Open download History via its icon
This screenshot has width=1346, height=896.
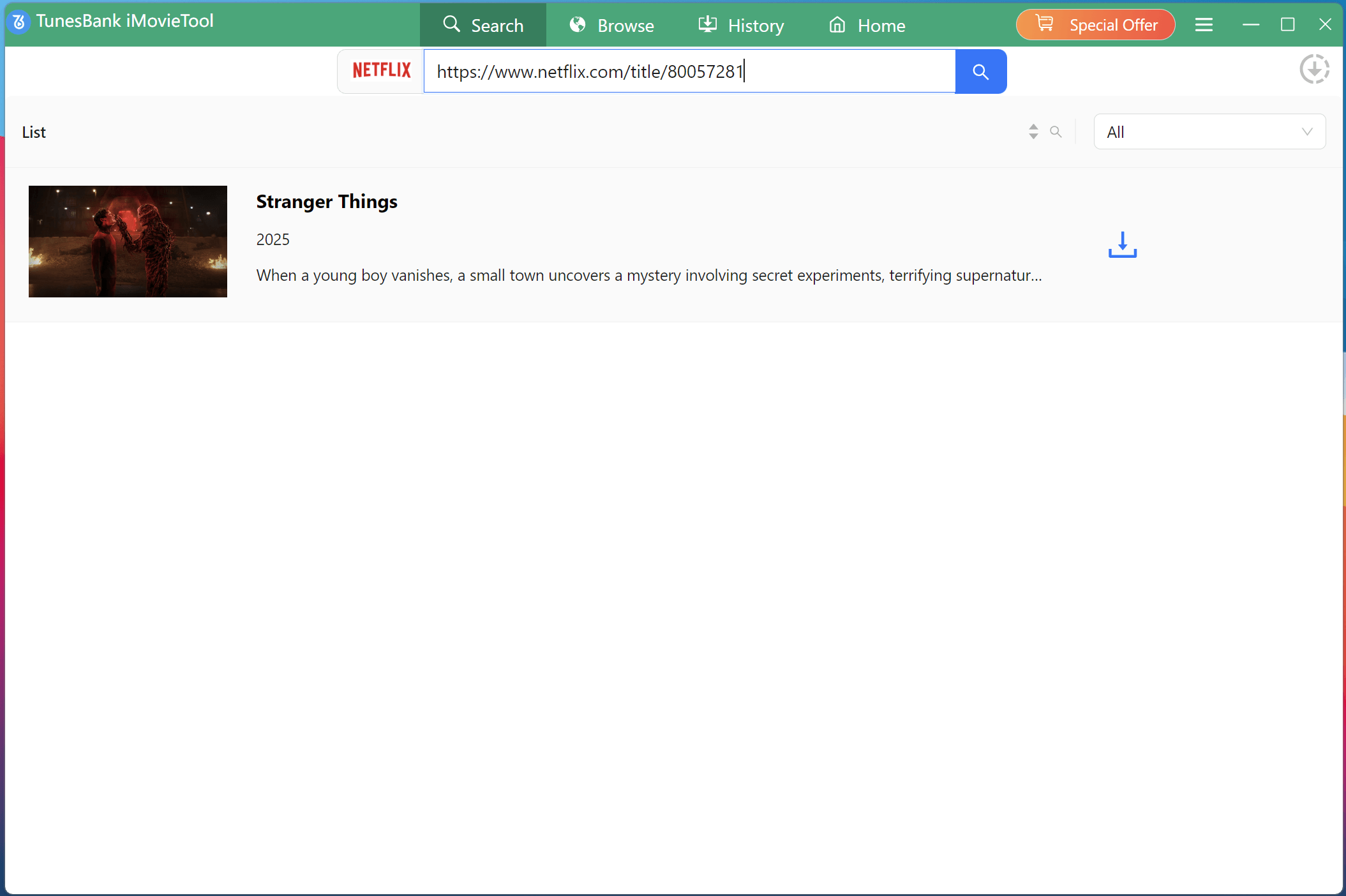click(707, 24)
